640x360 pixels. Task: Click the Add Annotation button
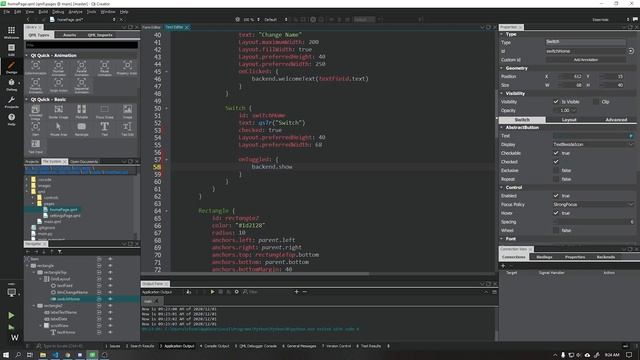pyautogui.click(x=585, y=60)
